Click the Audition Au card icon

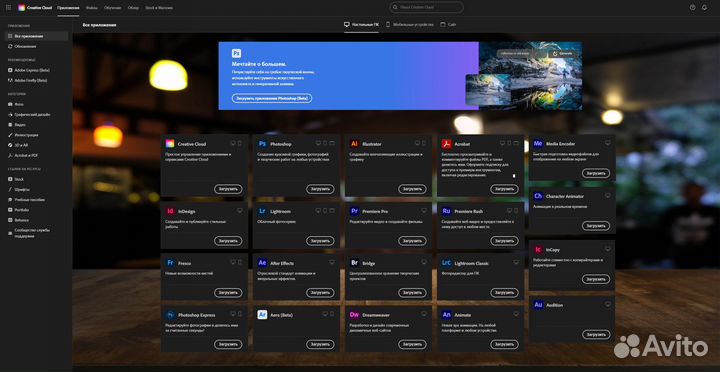[x=538, y=304]
